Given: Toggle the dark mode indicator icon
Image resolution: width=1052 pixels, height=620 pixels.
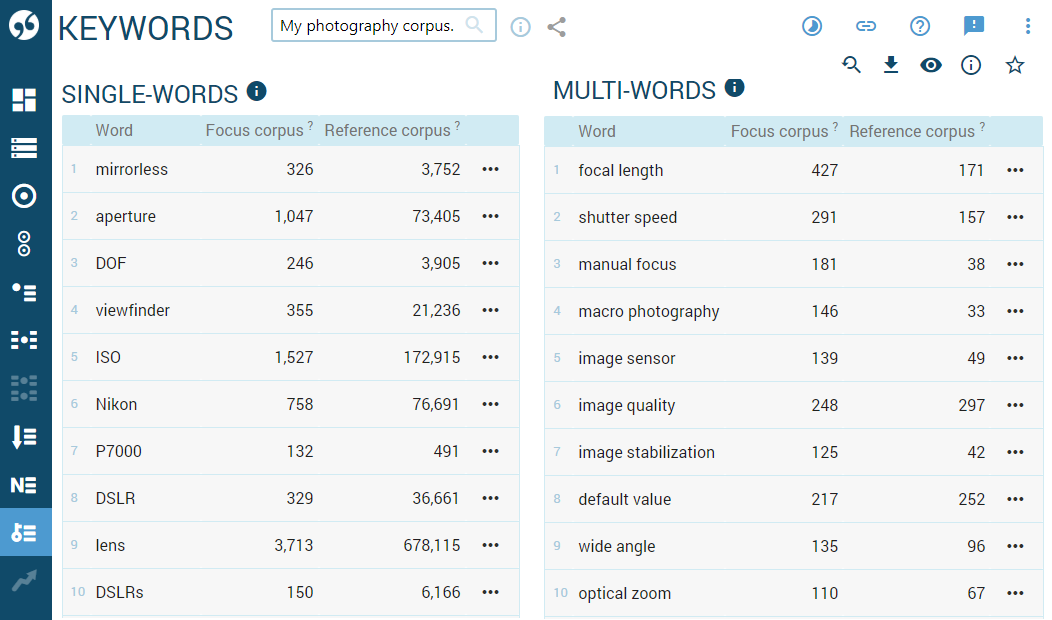Looking at the screenshot, I should (811, 26).
